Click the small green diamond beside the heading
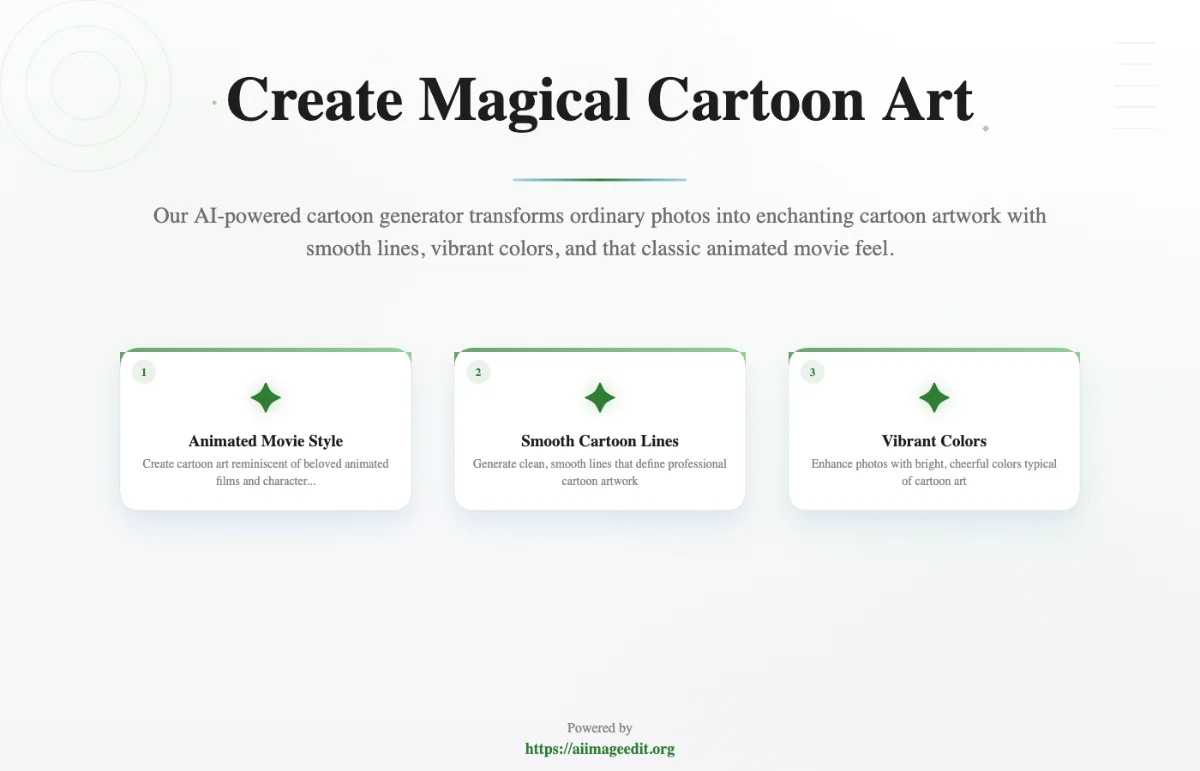Screen dimensions: 1200x771 985,129
